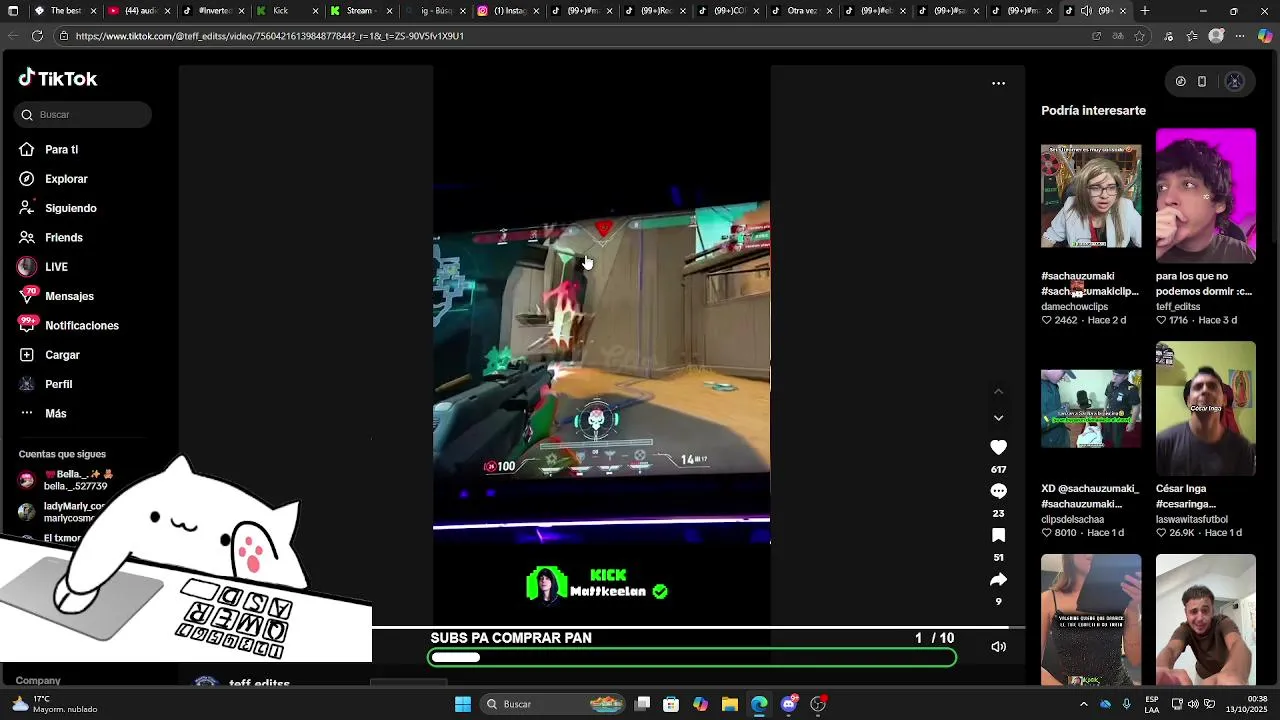This screenshot has width=1280, height=720.
Task: Go to previous video with up chevron
Action: pyautogui.click(x=998, y=391)
